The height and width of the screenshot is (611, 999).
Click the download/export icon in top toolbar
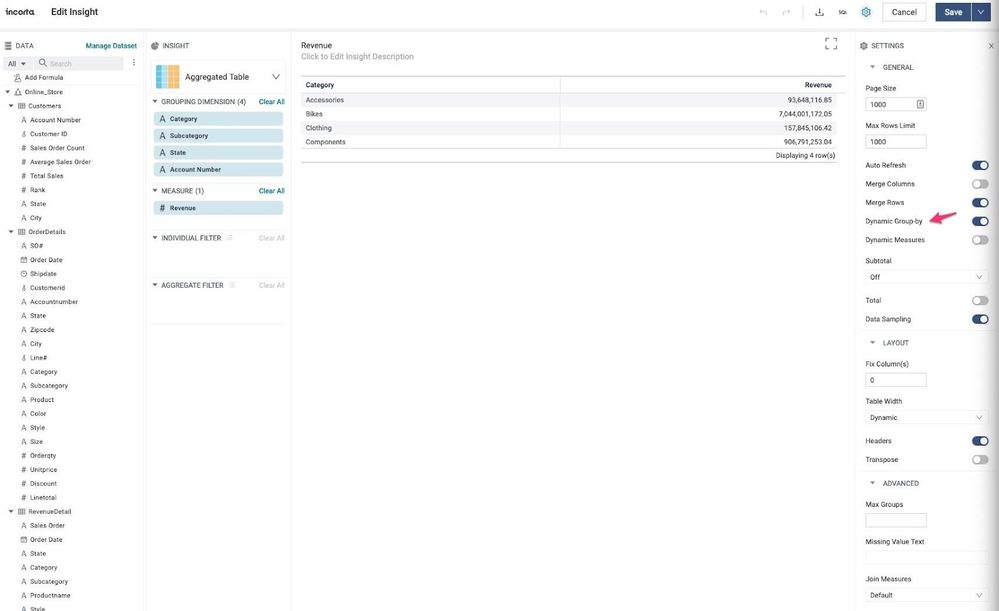[x=819, y=12]
